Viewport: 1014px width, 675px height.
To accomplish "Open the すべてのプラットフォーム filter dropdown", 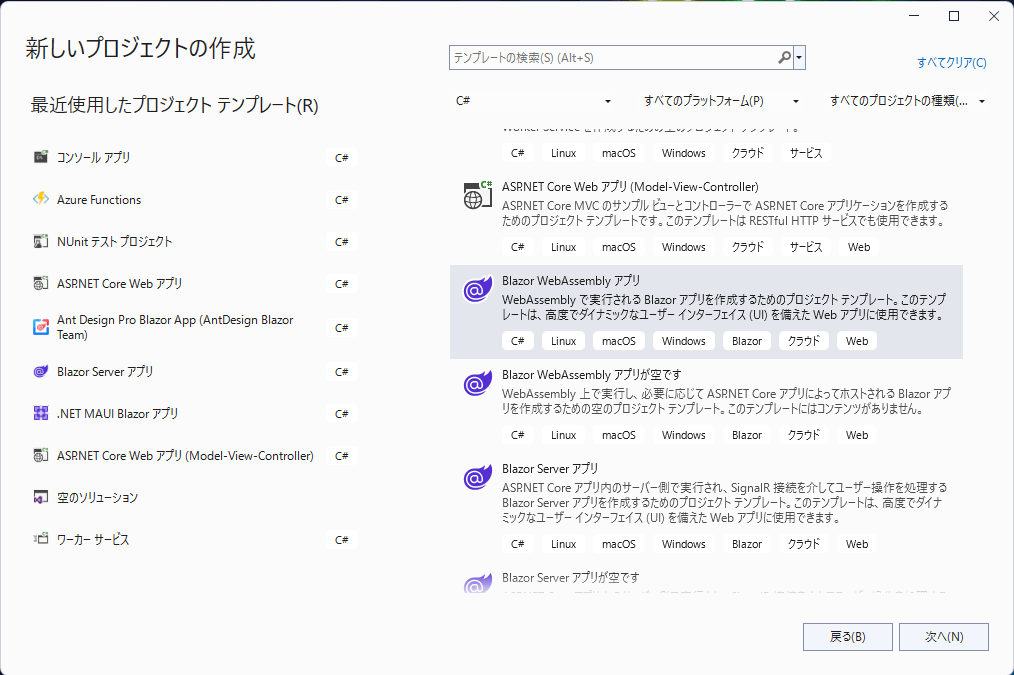I will [722, 101].
